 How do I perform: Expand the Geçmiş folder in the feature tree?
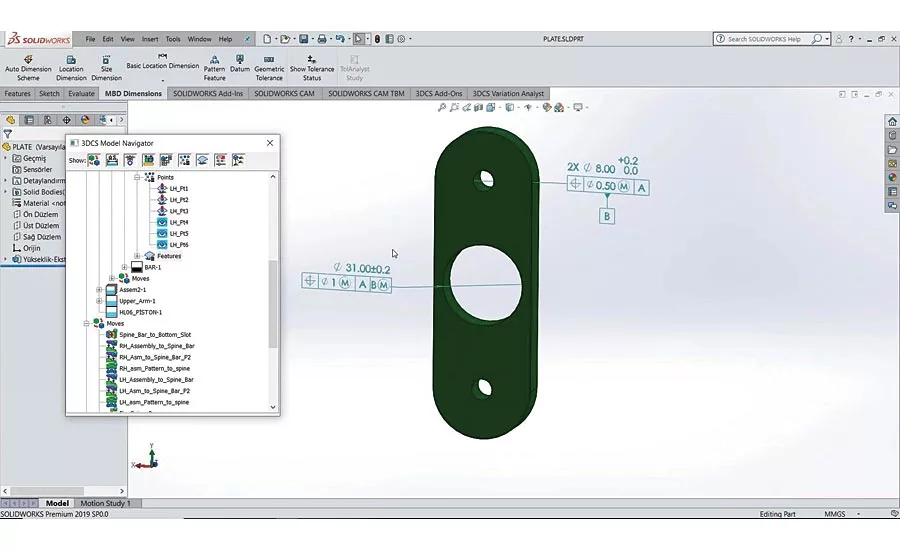click(x=6, y=158)
